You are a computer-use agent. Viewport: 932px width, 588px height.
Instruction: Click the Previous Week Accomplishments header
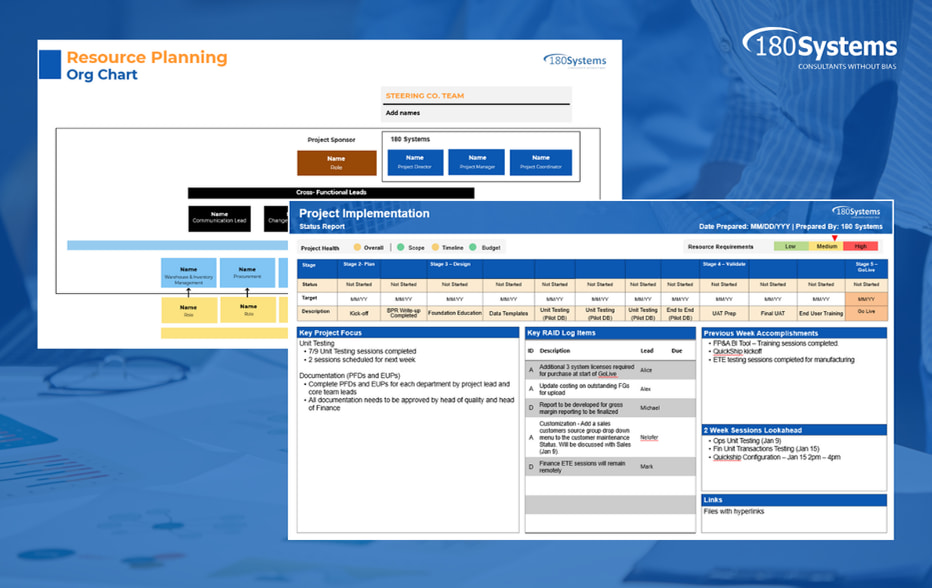794,334
